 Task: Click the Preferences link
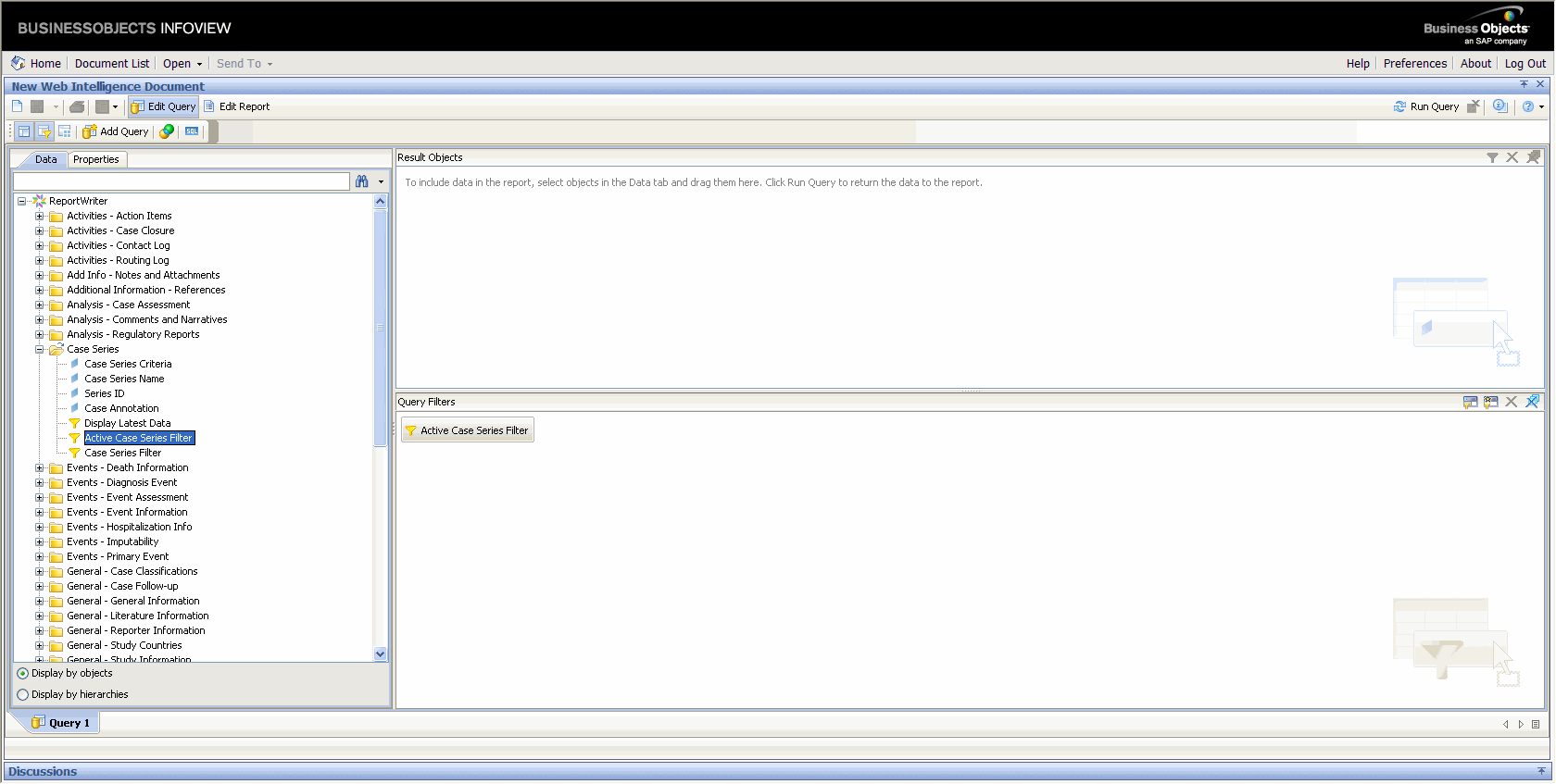click(1414, 64)
